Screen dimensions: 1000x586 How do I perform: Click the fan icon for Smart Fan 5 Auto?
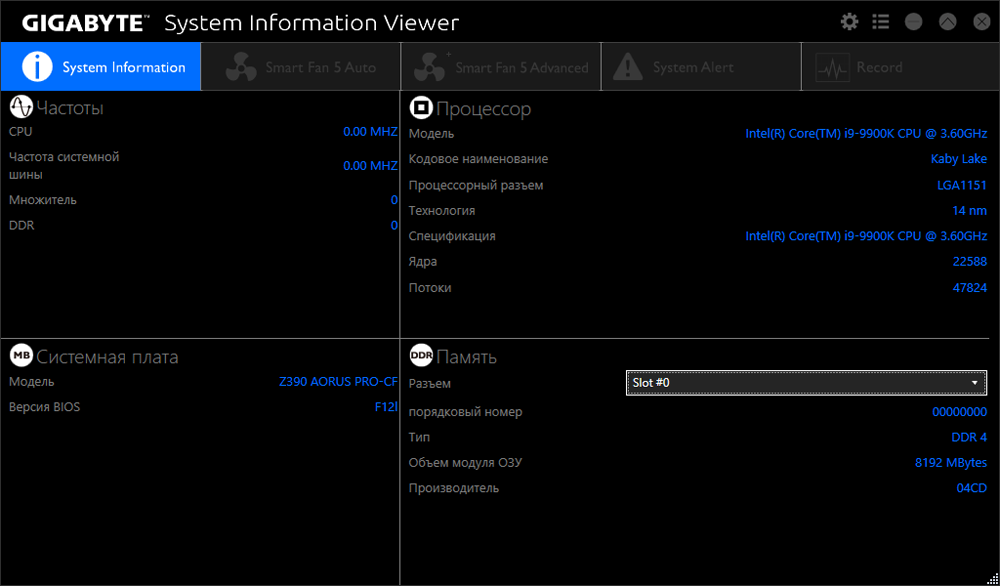point(241,67)
